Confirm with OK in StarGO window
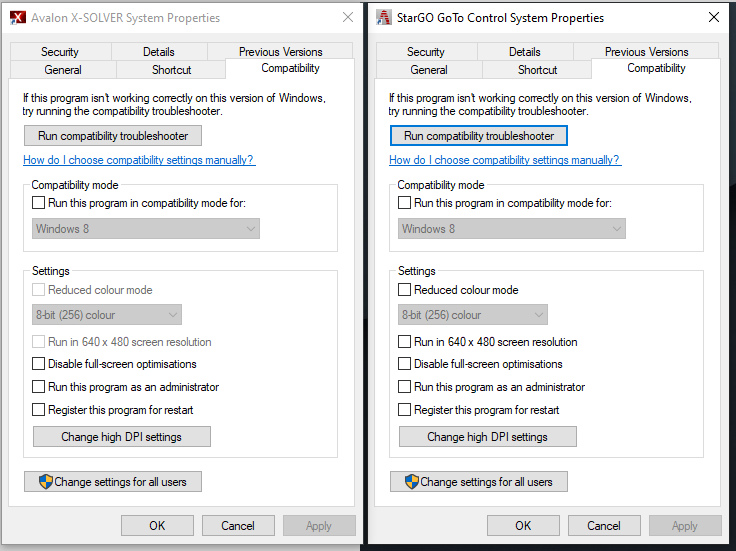The height and width of the screenshot is (551, 736). point(523,526)
